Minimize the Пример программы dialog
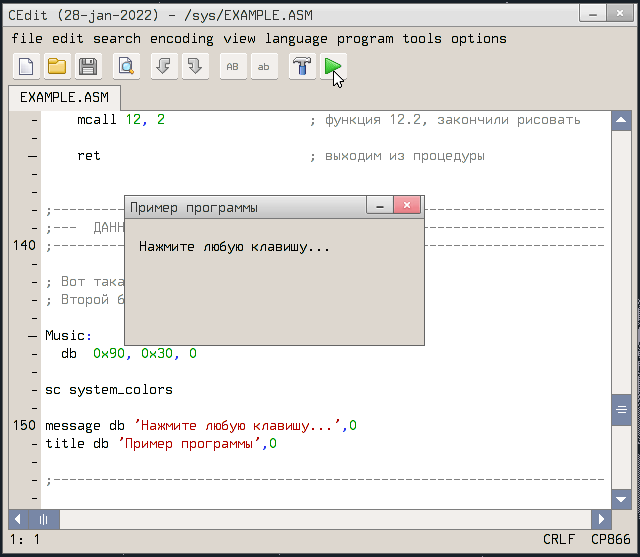640x557 pixels. (379, 206)
